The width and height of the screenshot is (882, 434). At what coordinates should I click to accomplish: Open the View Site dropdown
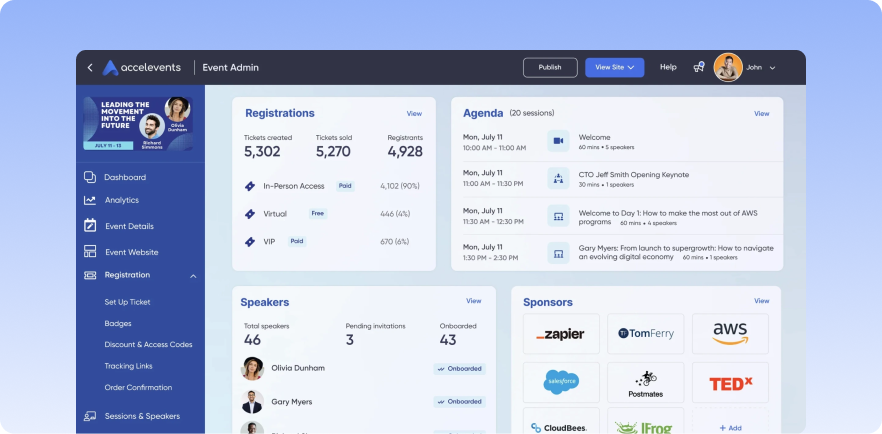point(614,67)
